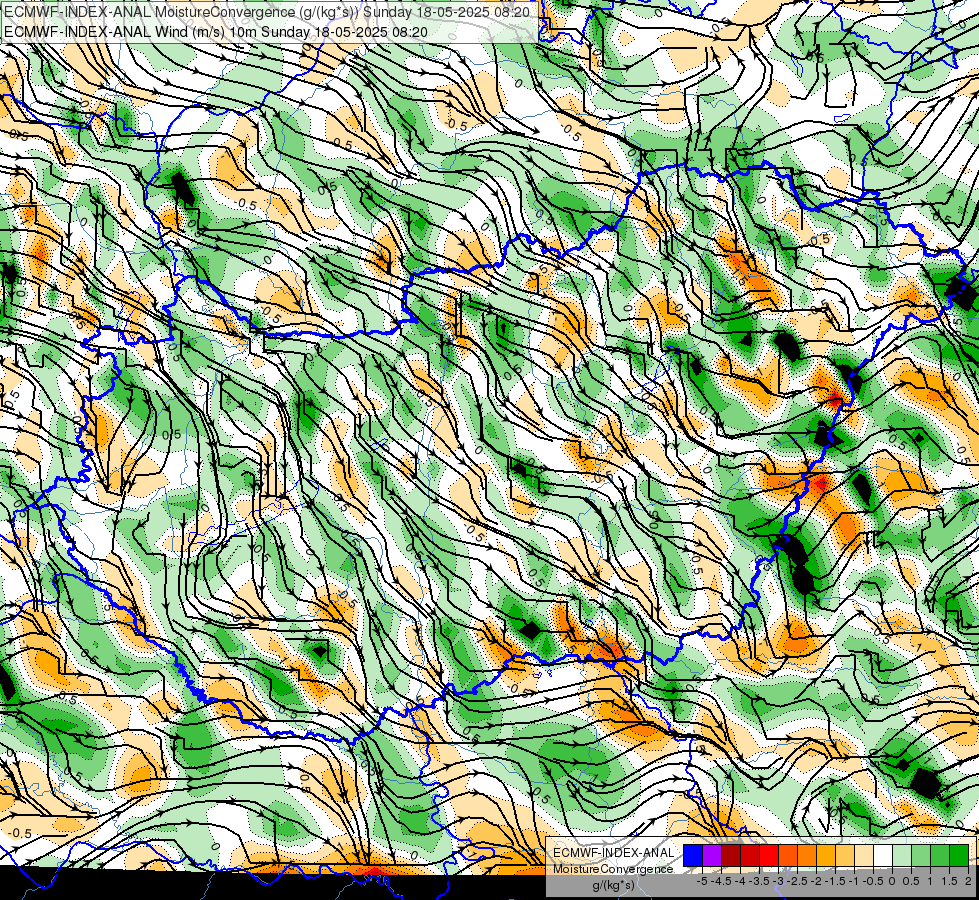
Task: Select the light orange legend swatch -1.5 to -1
Action: 845,855
